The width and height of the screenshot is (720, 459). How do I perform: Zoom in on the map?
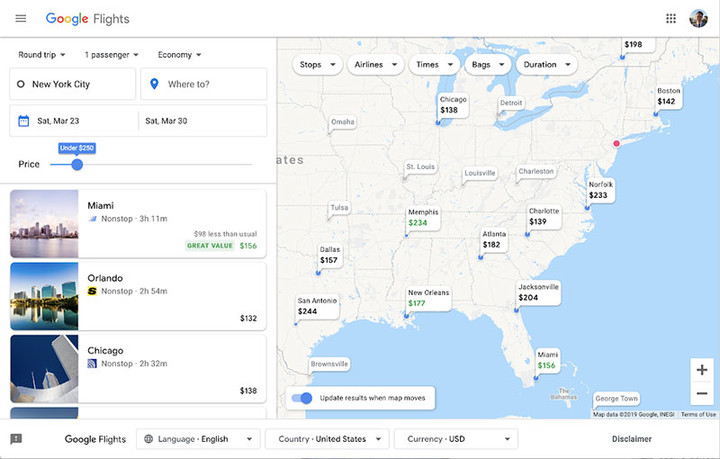pyautogui.click(x=702, y=370)
